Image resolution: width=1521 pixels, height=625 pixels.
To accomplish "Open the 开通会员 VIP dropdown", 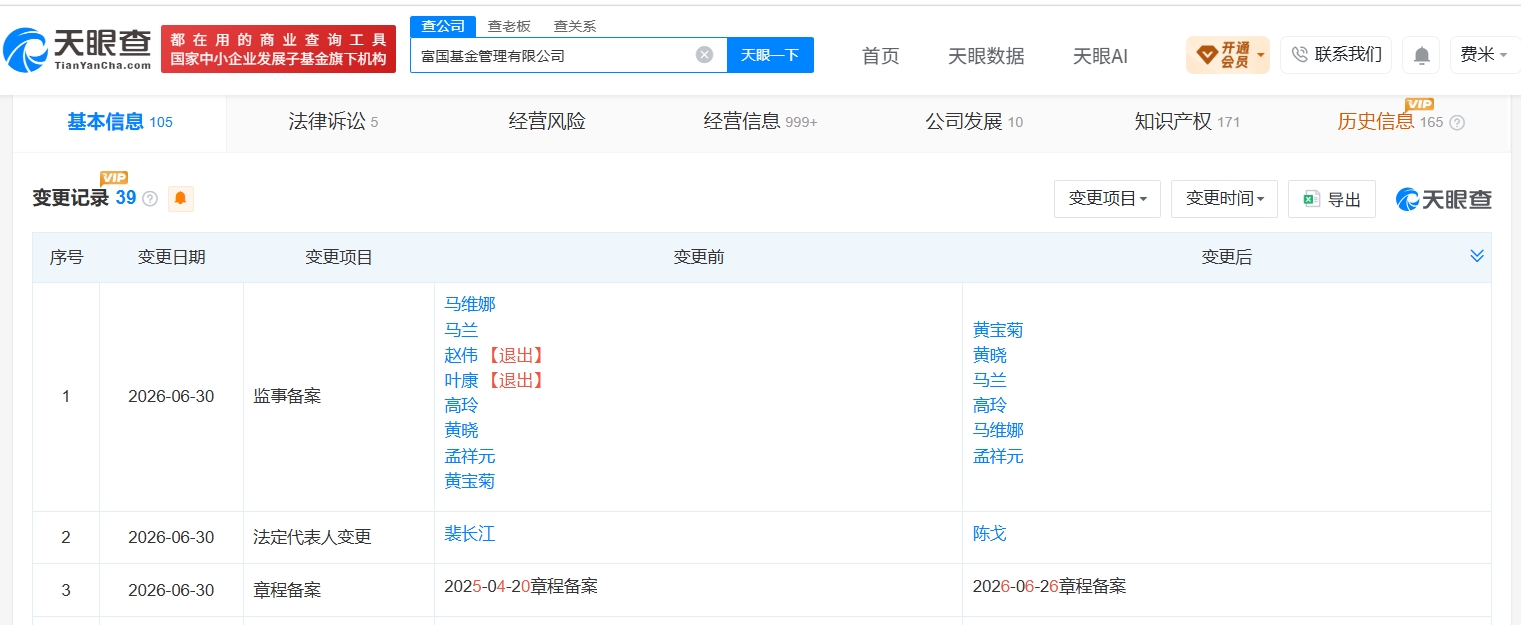I will point(1228,55).
